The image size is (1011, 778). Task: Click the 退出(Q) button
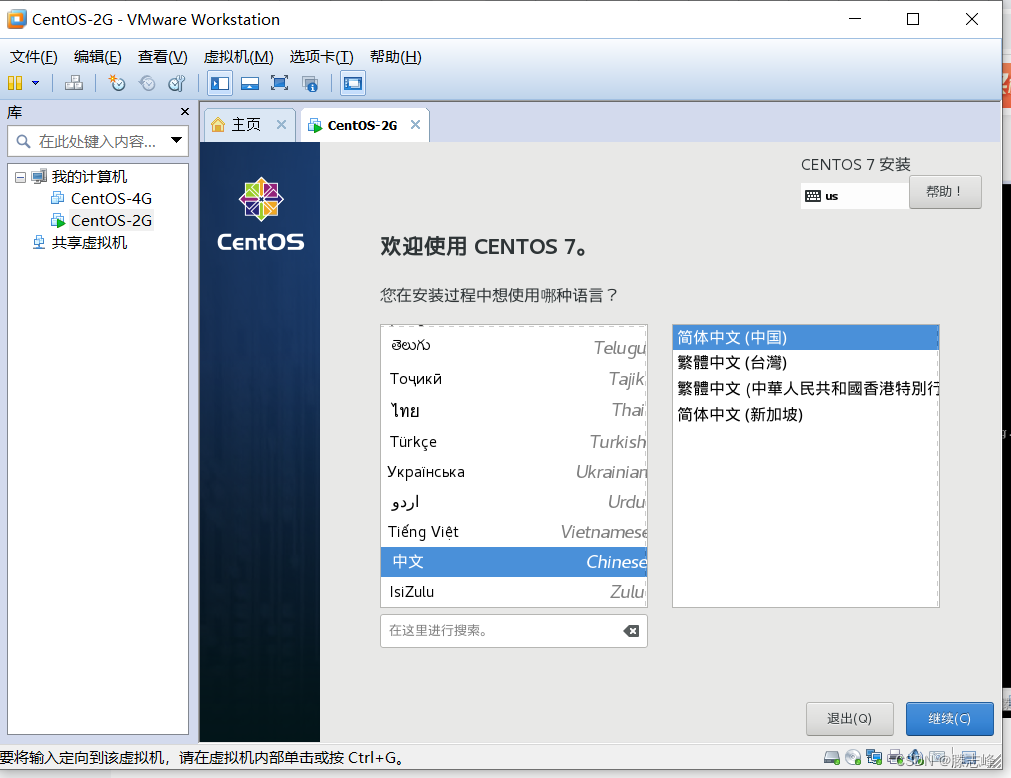[849, 719]
